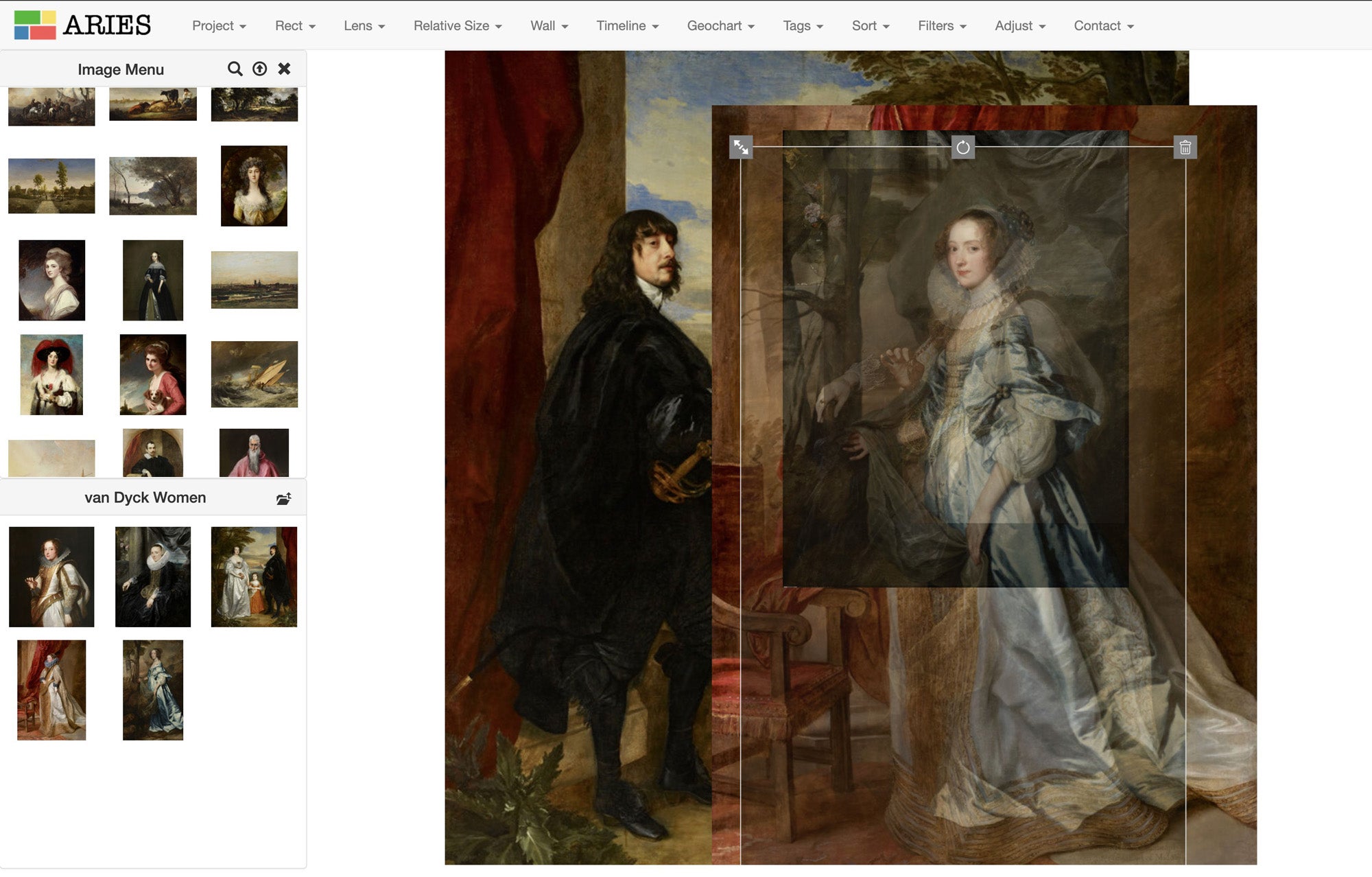Open the Lens dropdown menu
The width and height of the screenshot is (1372, 877).
point(364,25)
